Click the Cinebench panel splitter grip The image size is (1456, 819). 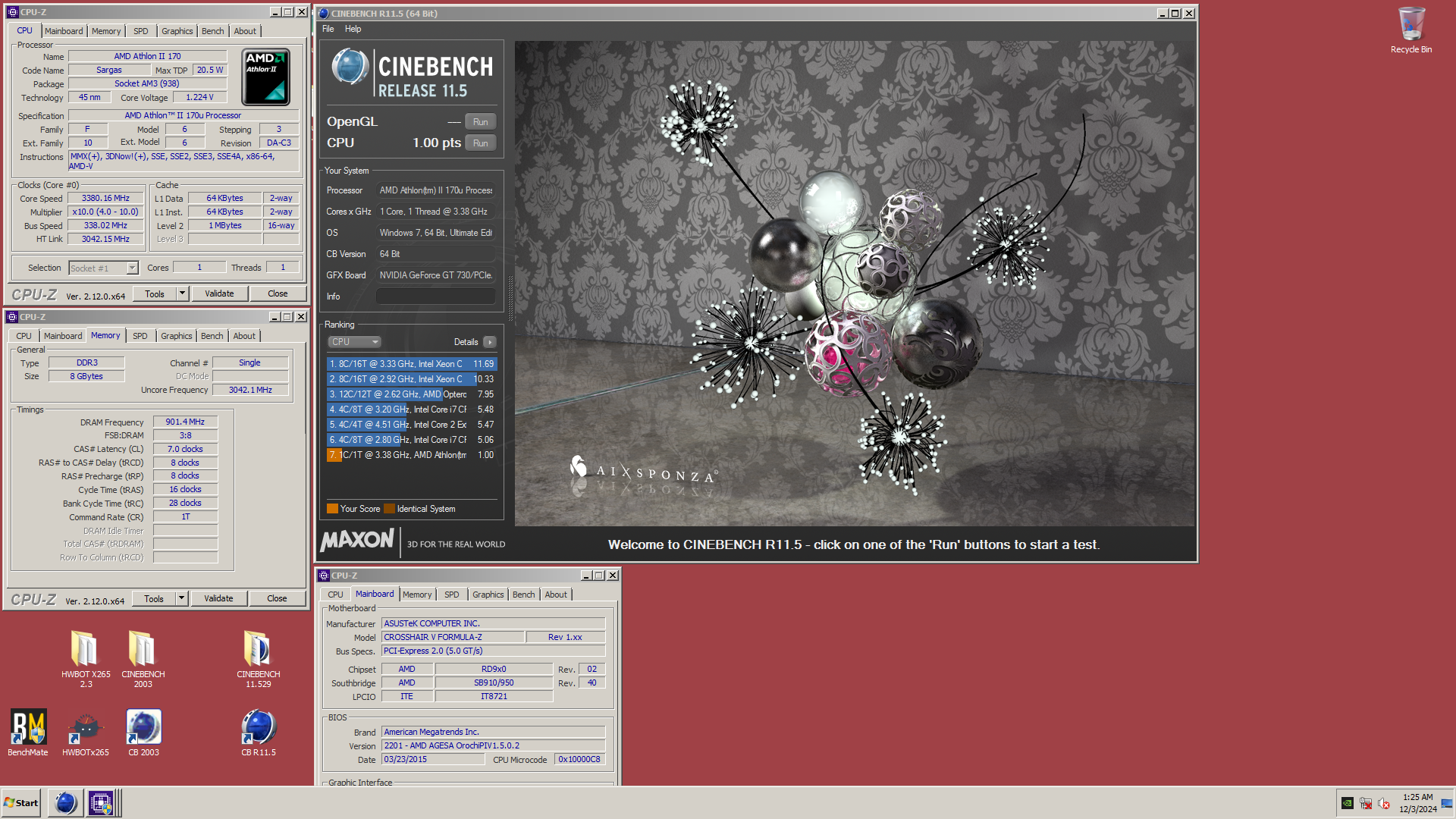coord(510,300)
